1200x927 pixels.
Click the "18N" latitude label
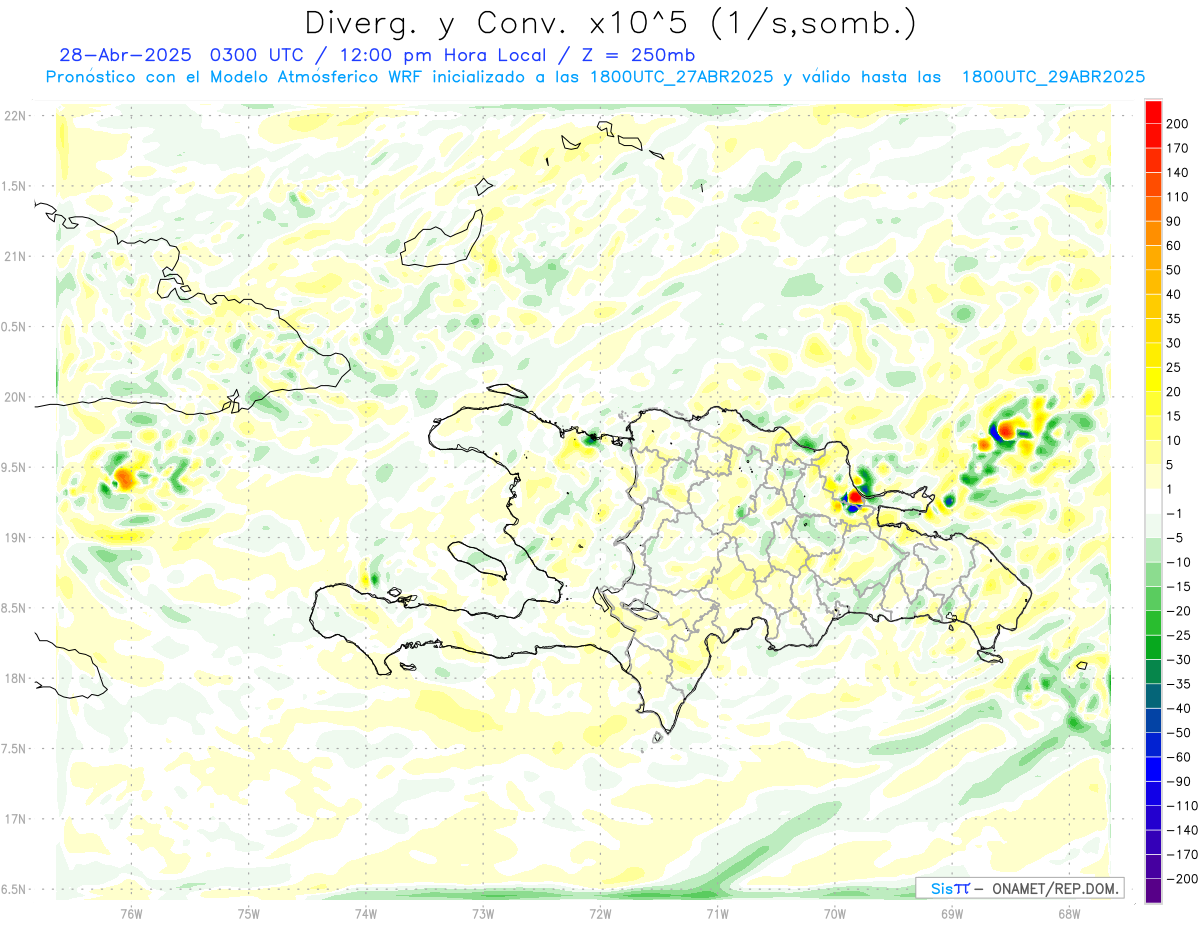[x=15, y=678]
